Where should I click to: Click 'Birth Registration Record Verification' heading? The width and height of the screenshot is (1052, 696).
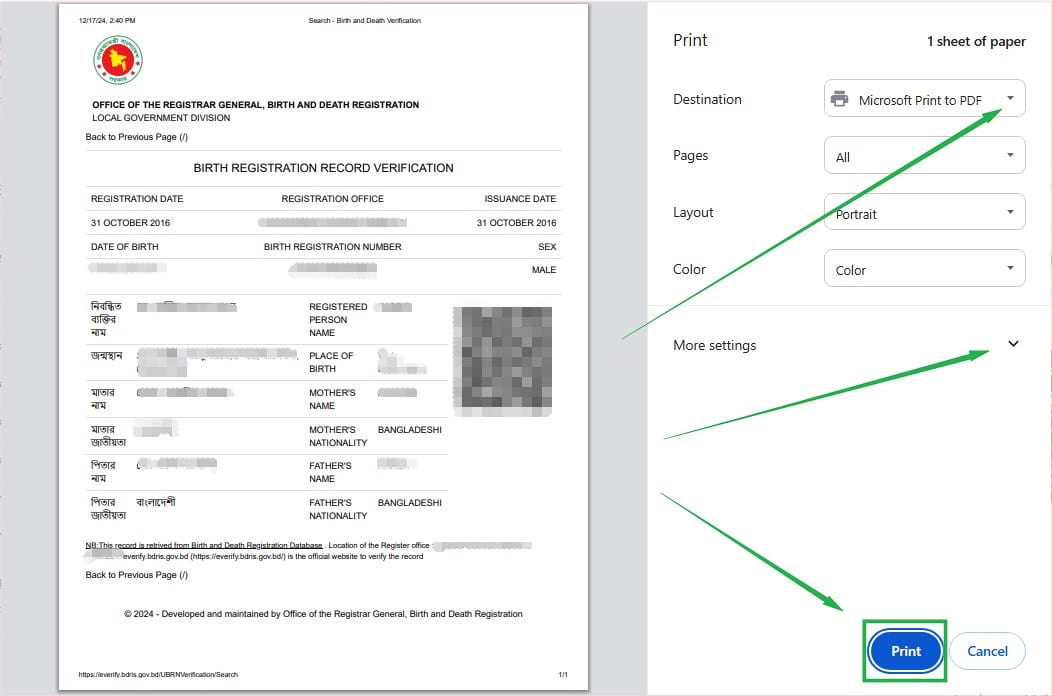point(323,168)
